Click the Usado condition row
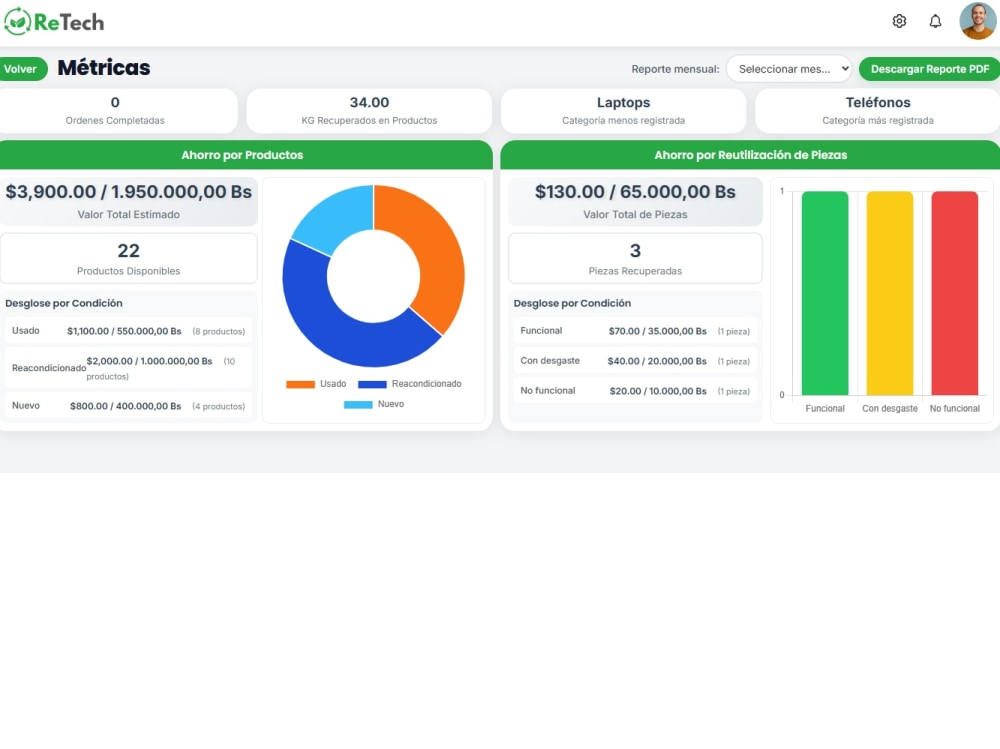 coord(128,331)
